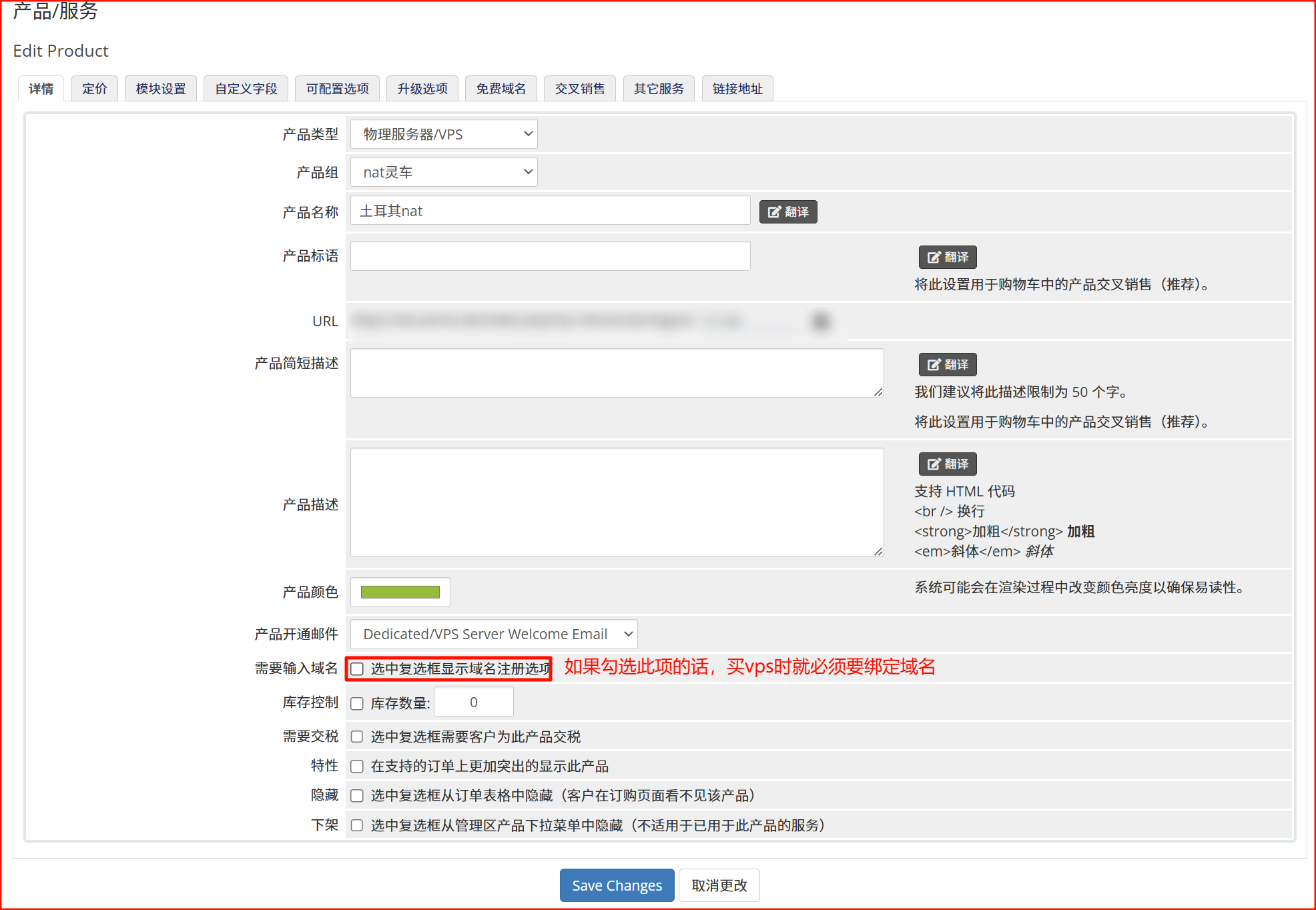Toggle the stock control checkbox
1316x910 pixels.
tap(358, 704)
